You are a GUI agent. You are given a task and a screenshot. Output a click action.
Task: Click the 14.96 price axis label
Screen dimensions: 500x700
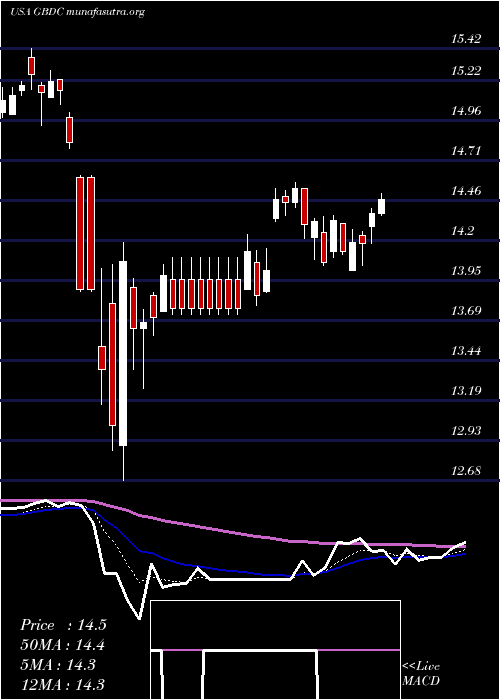466,111
